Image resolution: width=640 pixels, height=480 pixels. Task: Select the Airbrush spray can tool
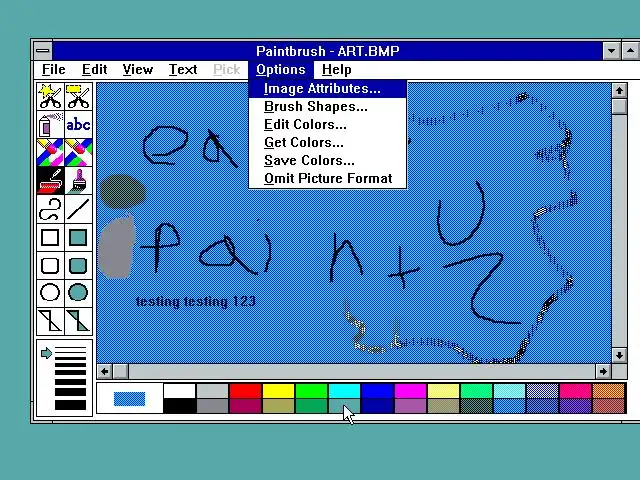point(50,124)
